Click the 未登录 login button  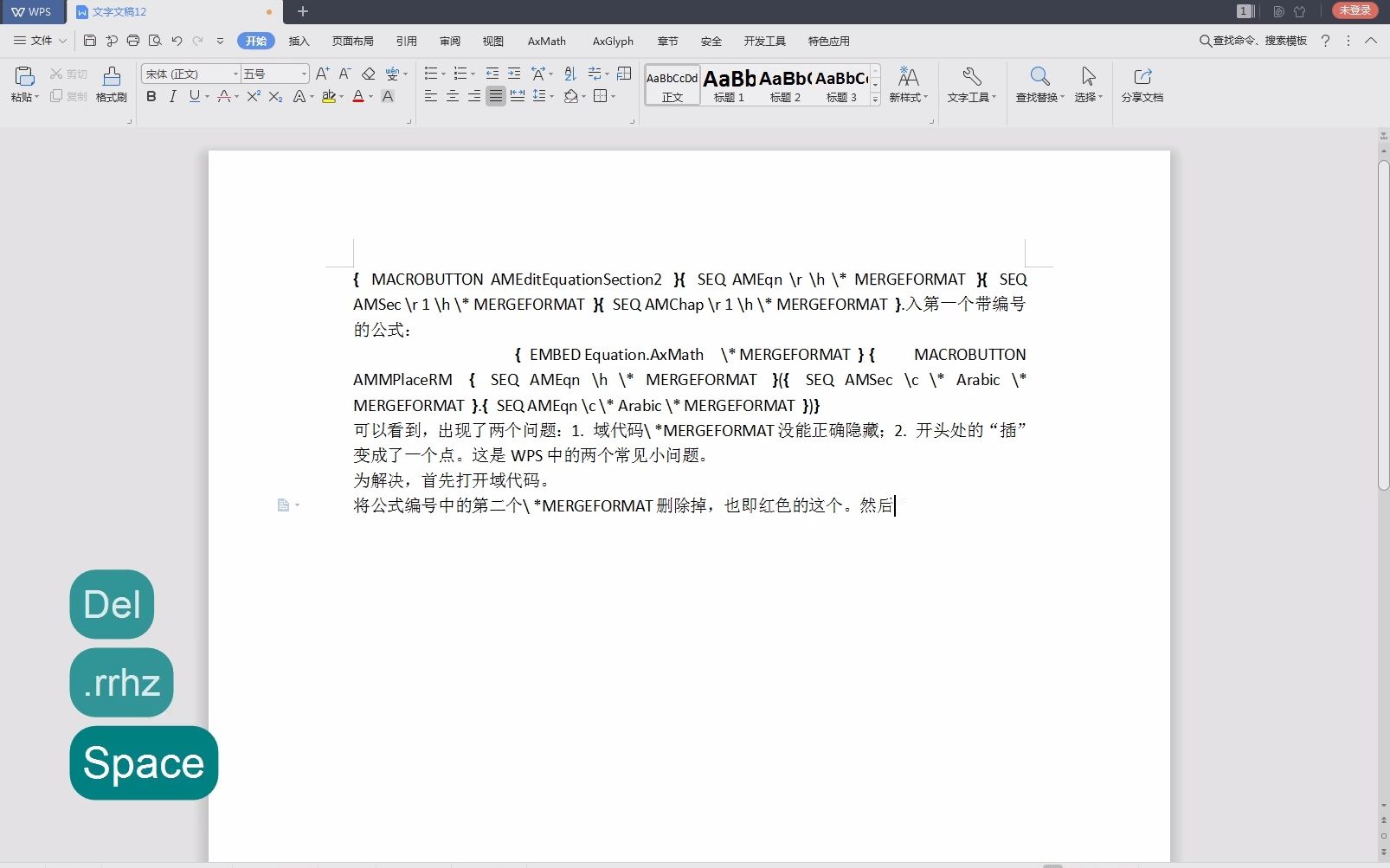1355,11
